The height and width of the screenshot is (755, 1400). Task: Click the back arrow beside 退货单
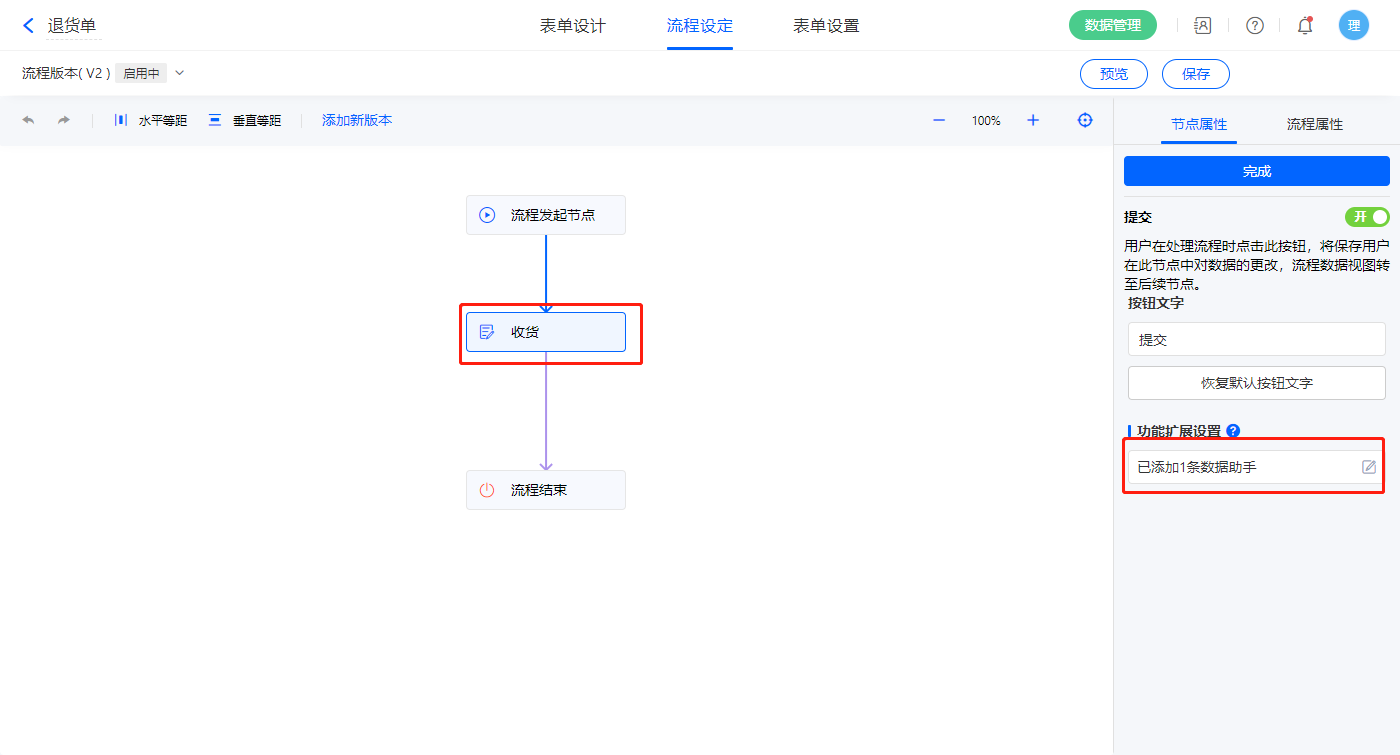28,25
